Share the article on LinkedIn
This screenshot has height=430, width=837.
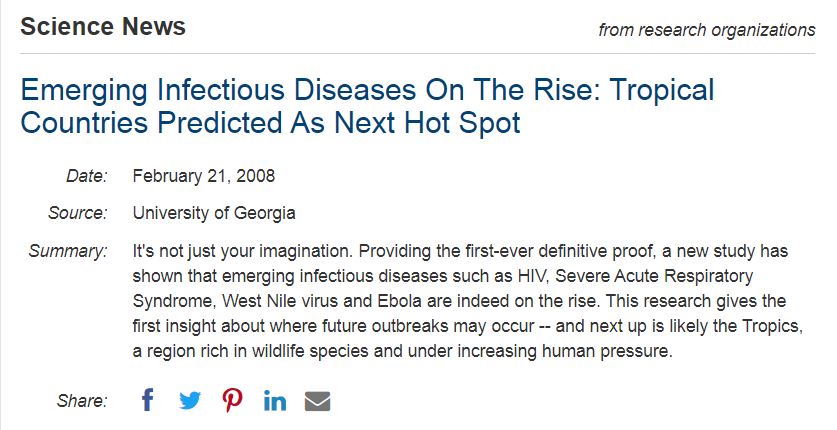tap(275, 401)
